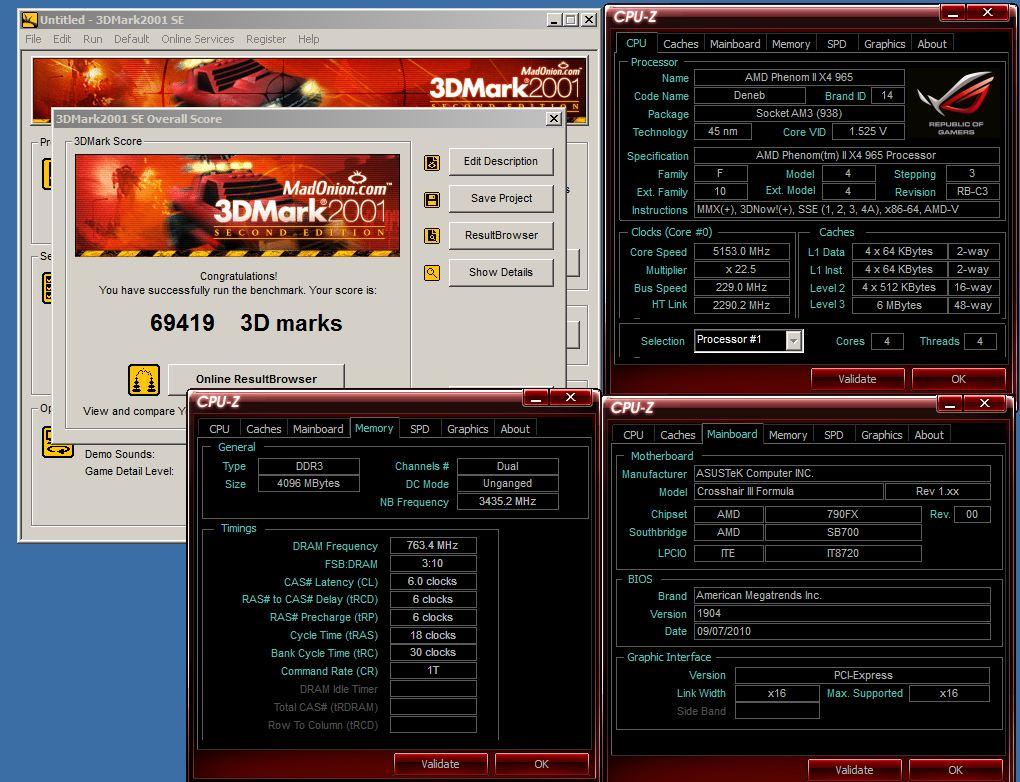1020x782 pixels.
Task: Click the Online ResultBrowser button
Action: pos(256,379)
